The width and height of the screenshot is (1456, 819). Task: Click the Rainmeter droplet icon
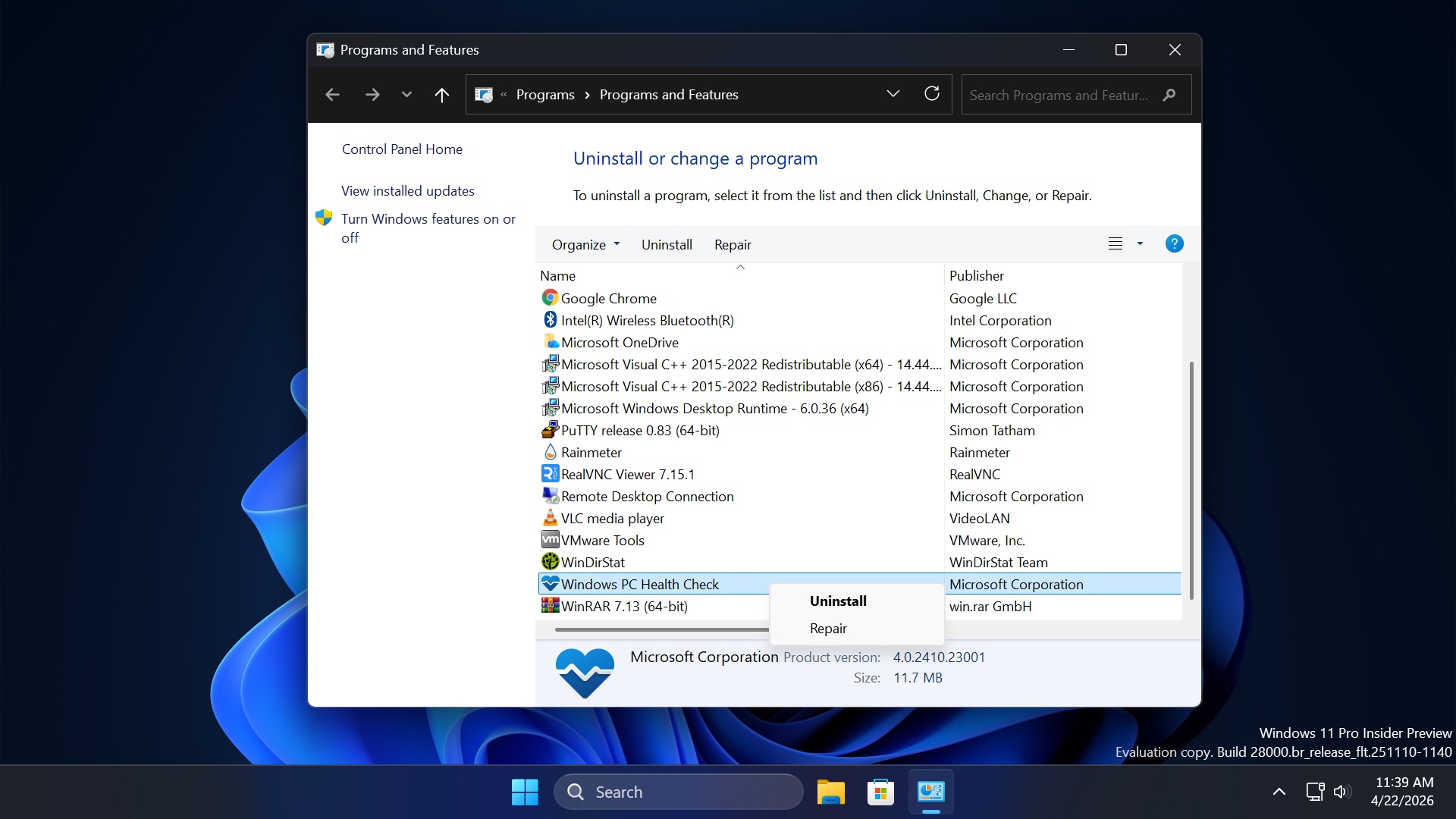click(x=550, y=452)
